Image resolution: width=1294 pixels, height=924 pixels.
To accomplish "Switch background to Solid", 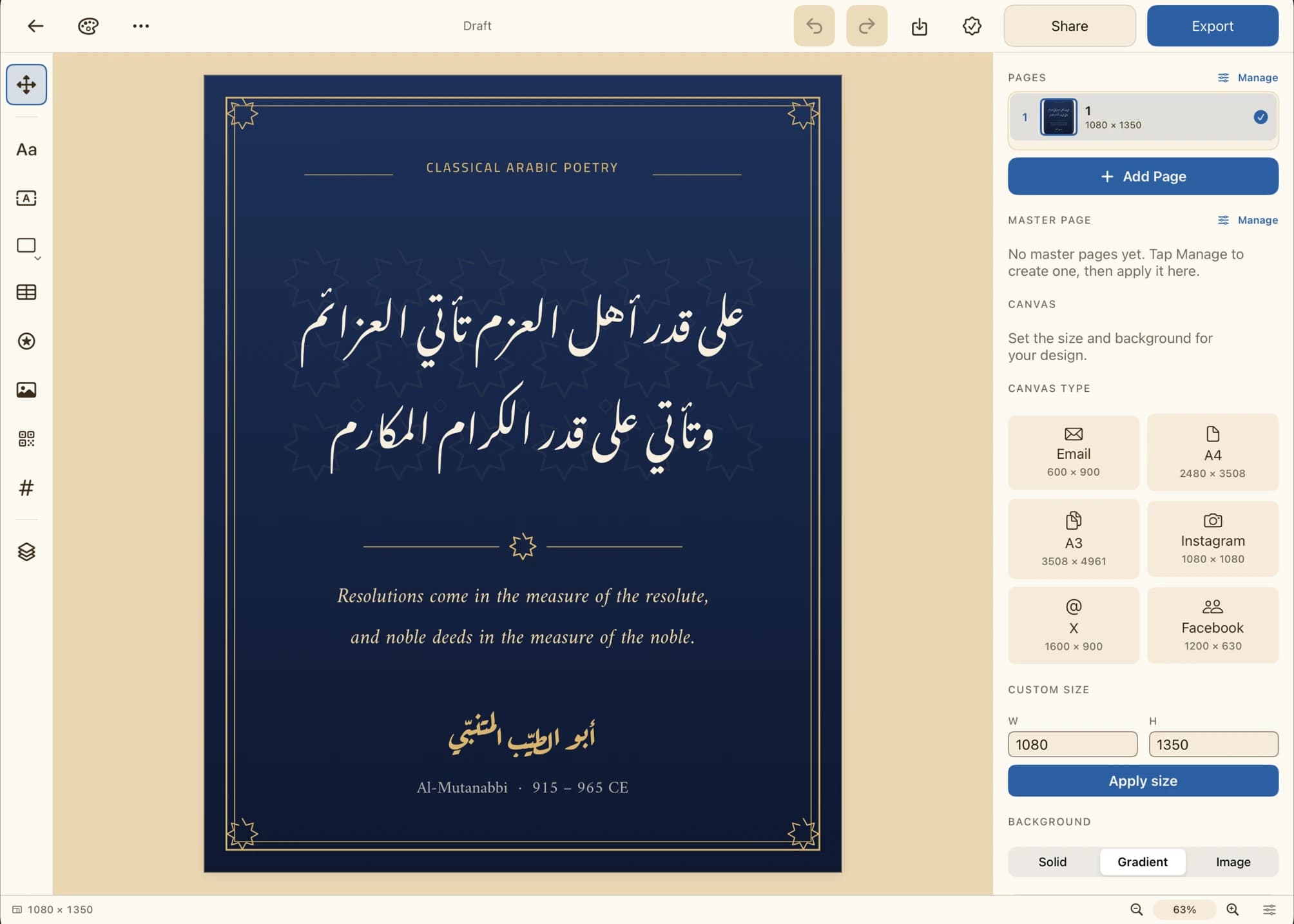I will point(1052,862).
